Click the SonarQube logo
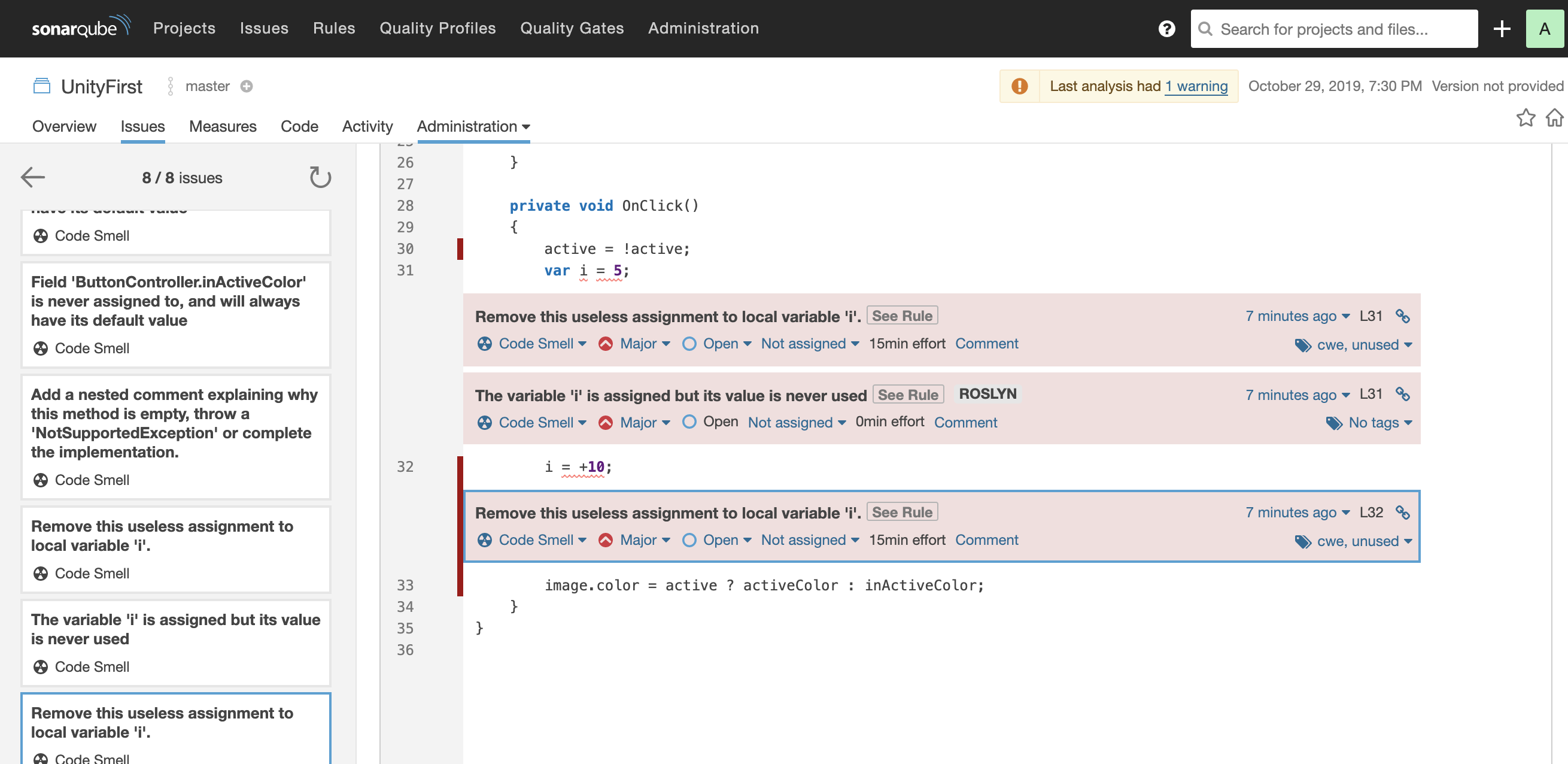The width and height of the screenshot is (1568, 764). 81,27
